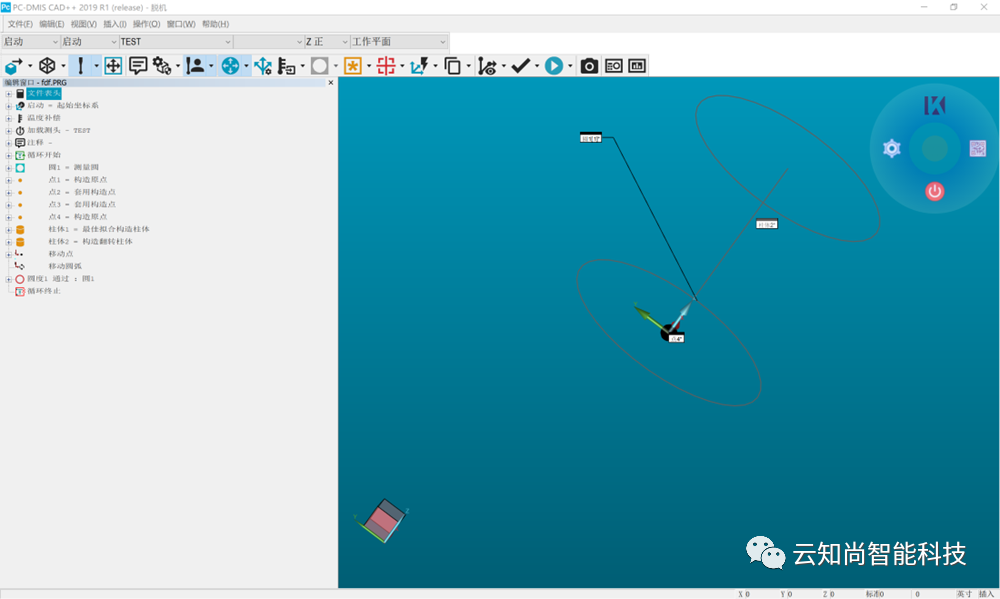Expand the 文件表头 tree node
Viewport: 1000px width, 599px height.
pyautogui.click(x=8, y=94)
